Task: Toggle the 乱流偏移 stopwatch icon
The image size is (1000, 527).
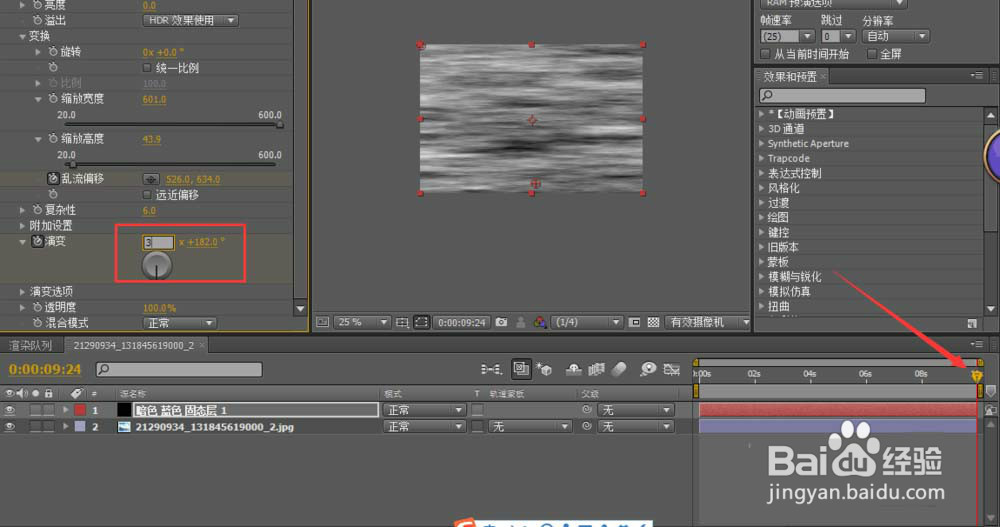Action: pos(53,179)
